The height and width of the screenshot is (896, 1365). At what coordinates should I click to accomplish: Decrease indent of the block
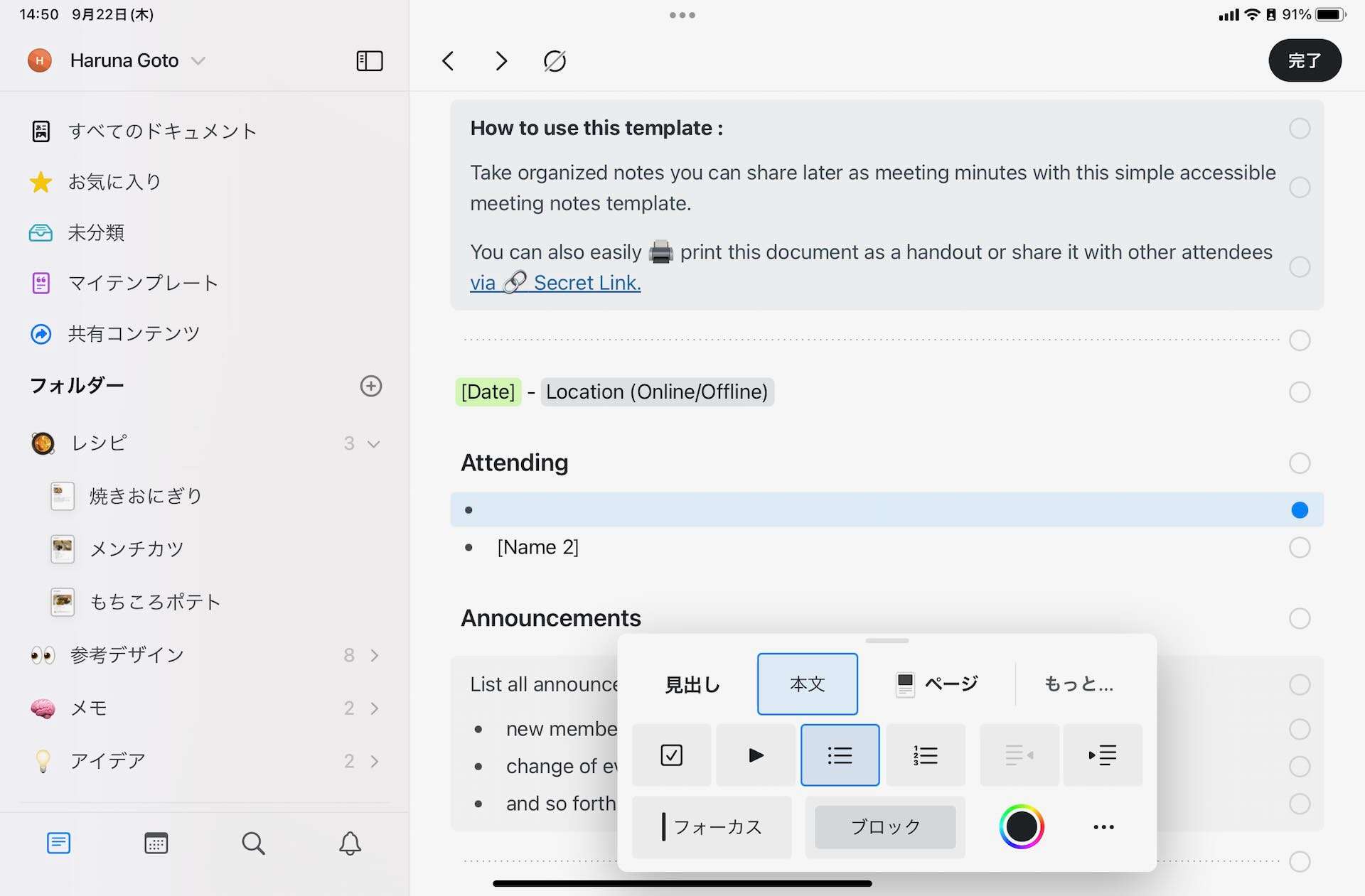click(x=1019, y=755)
